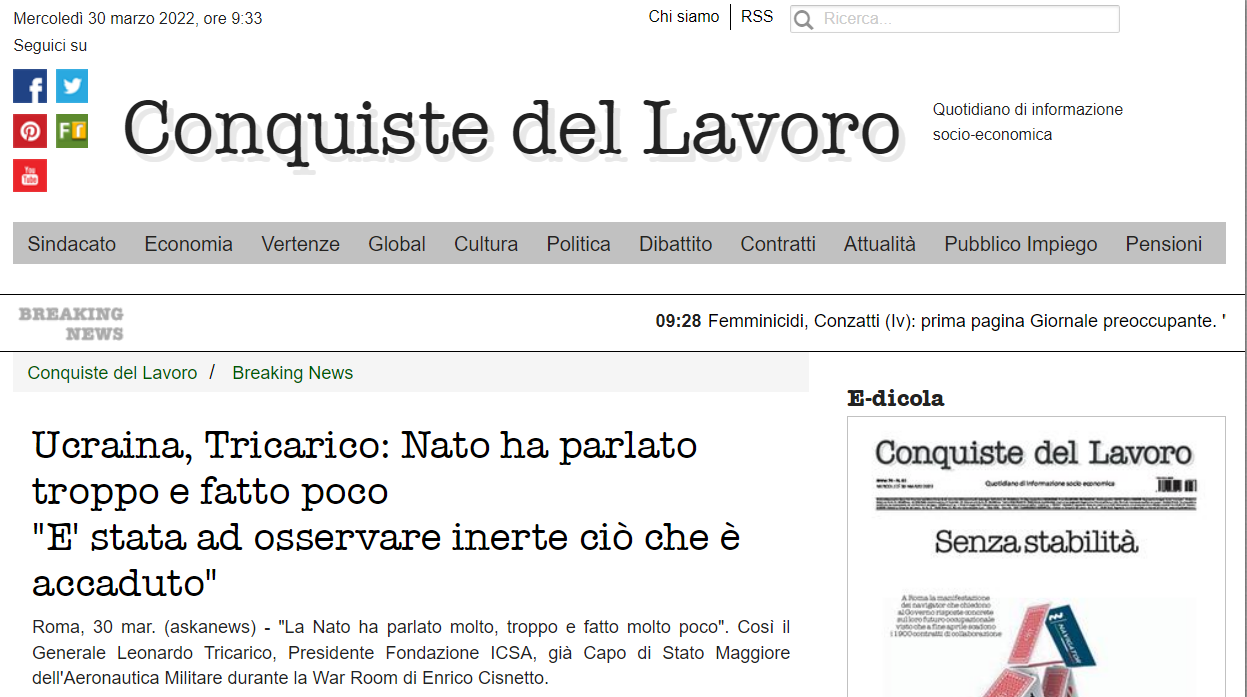This screenshot has width=1247, height=697.
Task: Open the Pinterest social icon
Action: [30, 131]
